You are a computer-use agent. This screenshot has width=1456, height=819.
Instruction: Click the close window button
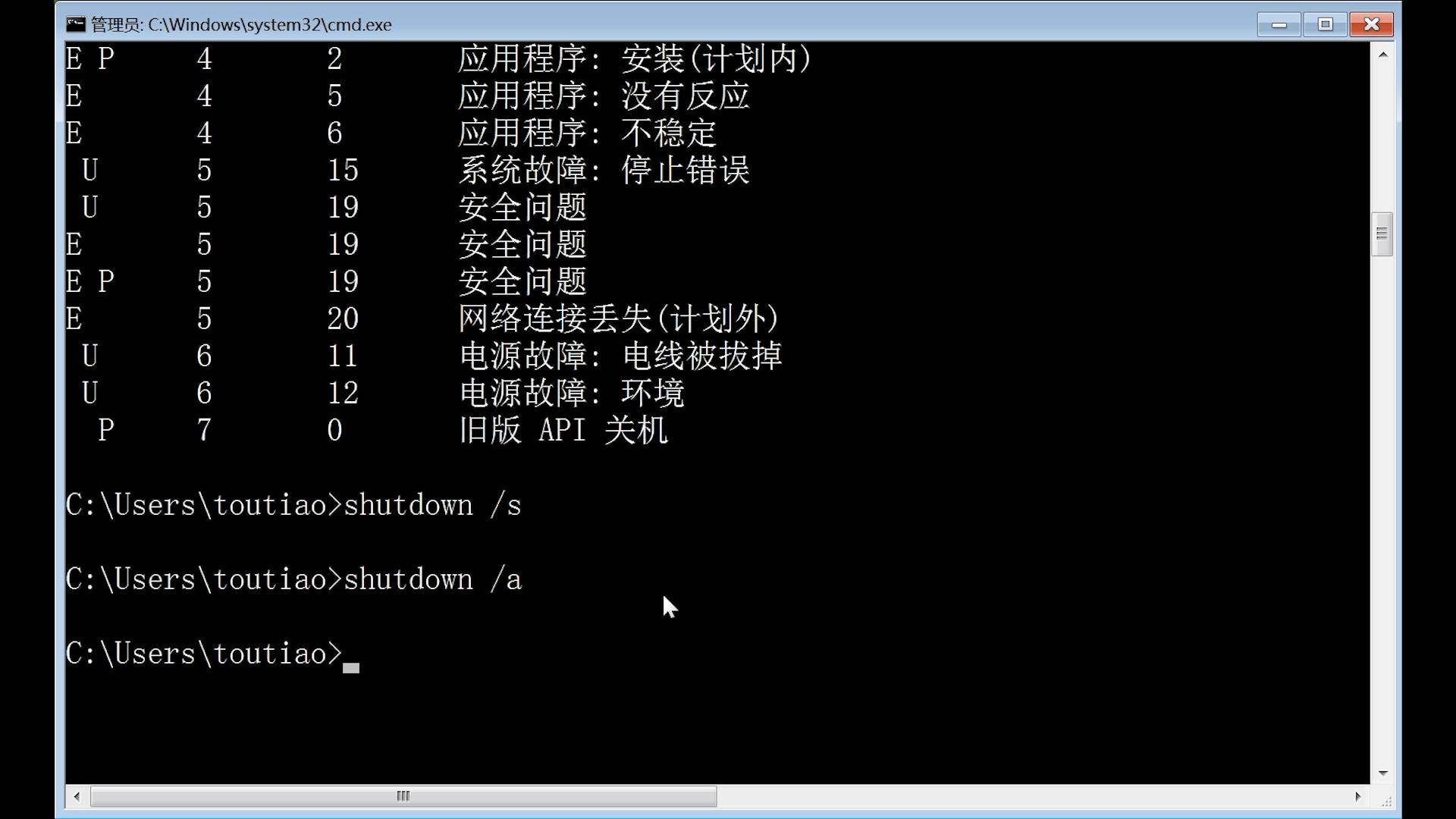tap(1370, 24)
